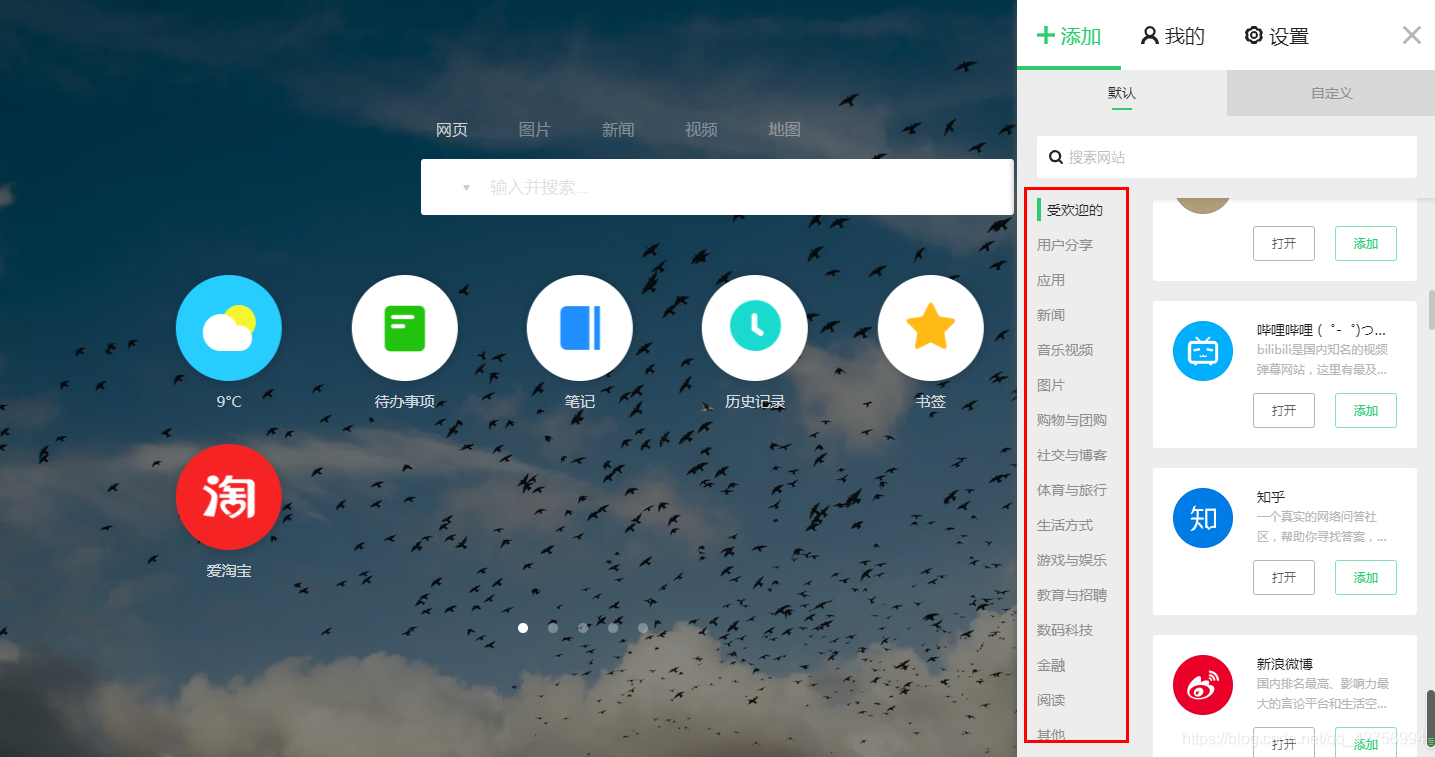
Task: Go to the fourth page dot
Action: [613, 628]
